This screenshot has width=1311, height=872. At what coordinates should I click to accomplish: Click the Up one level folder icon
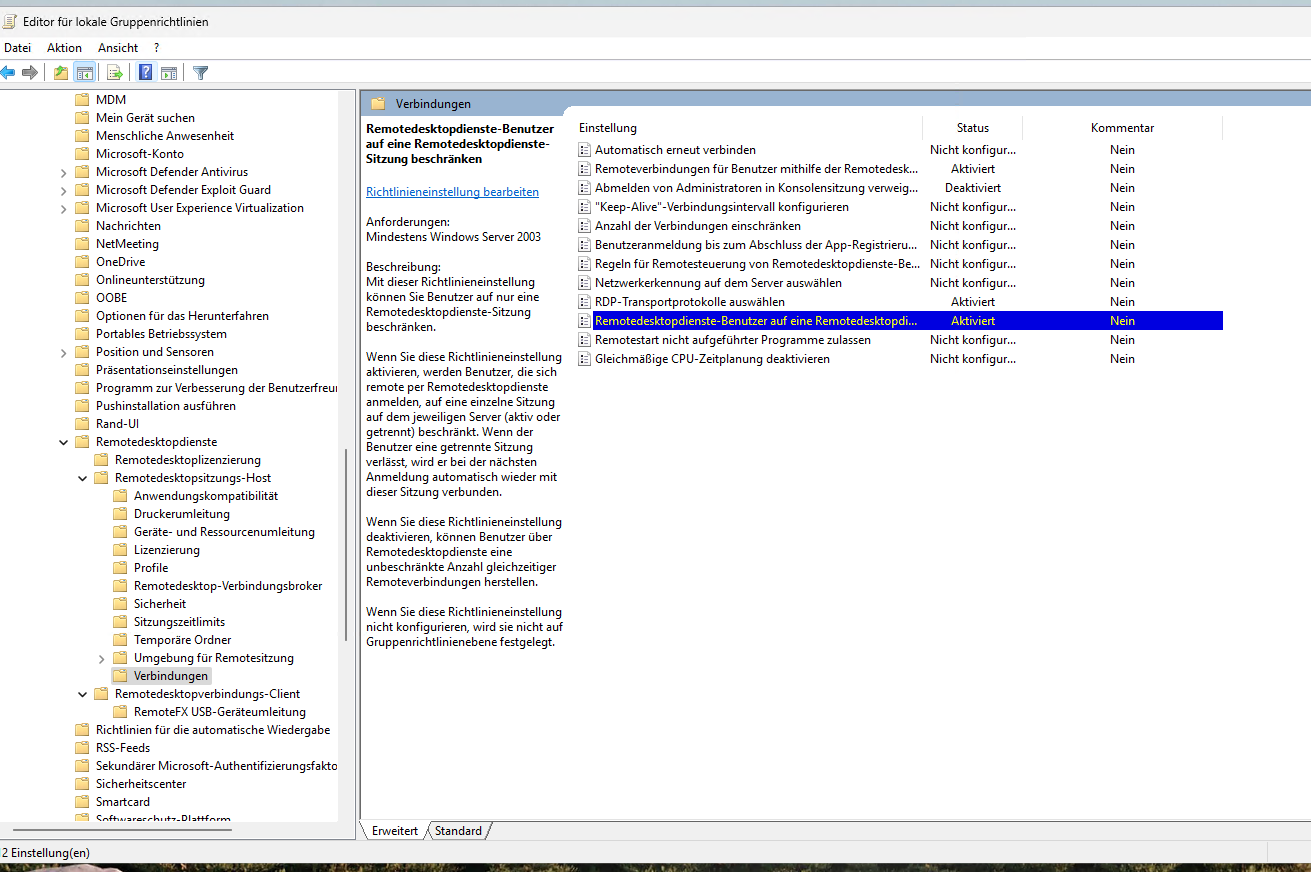(61, 72)
